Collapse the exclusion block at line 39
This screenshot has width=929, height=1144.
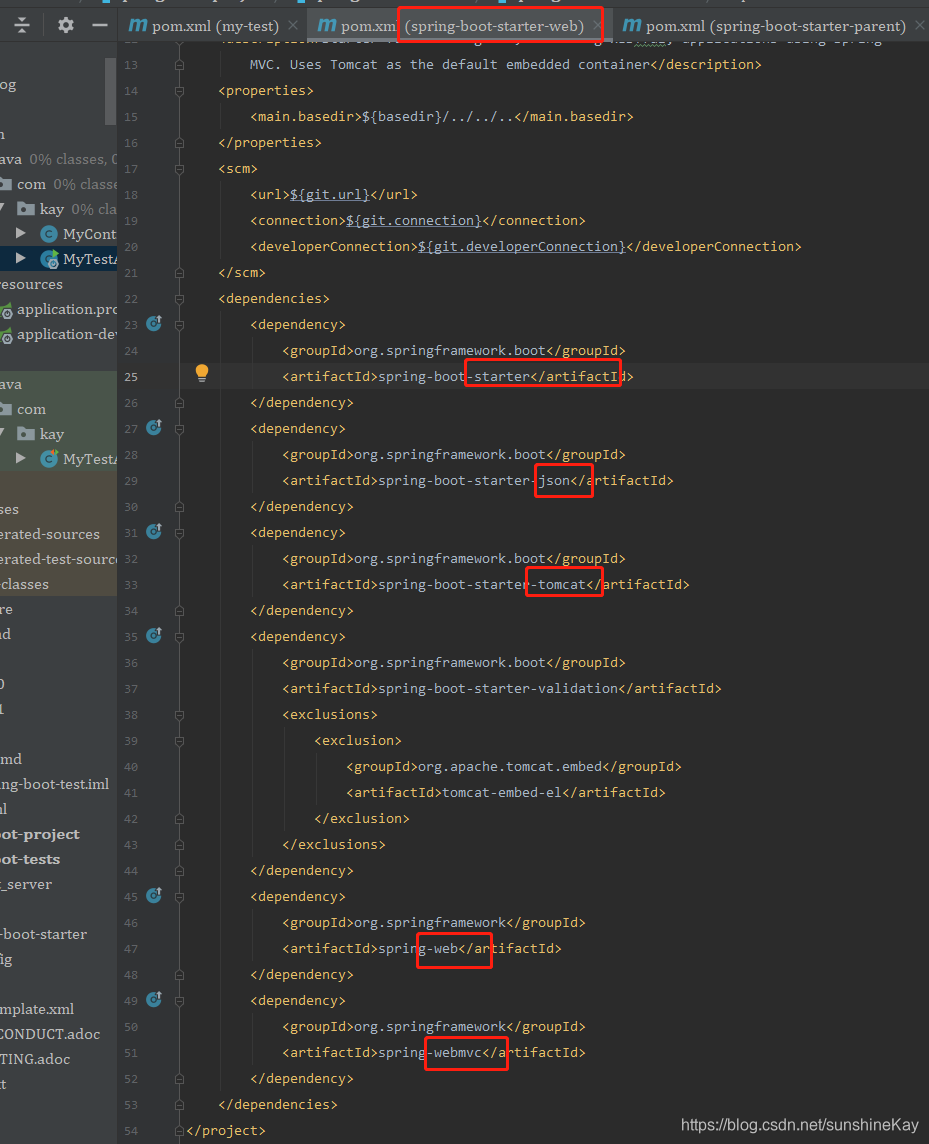tap(180, 741)
